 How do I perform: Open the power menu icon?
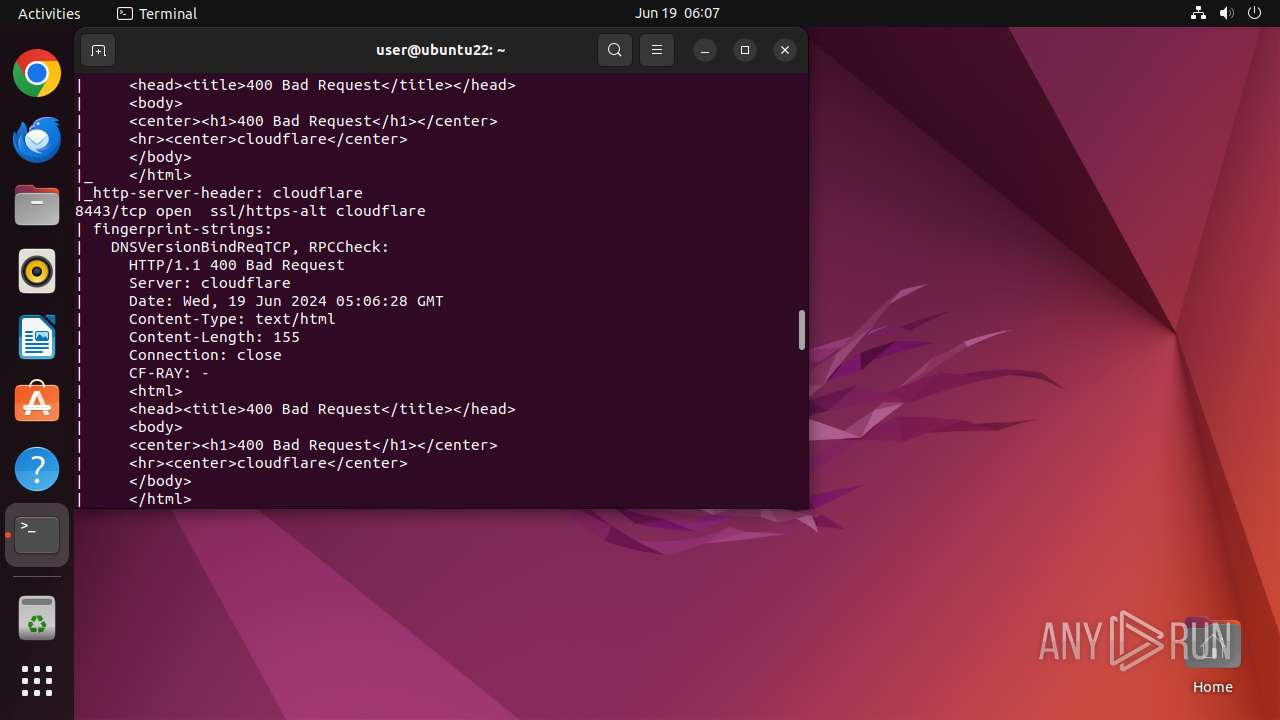1255,13
